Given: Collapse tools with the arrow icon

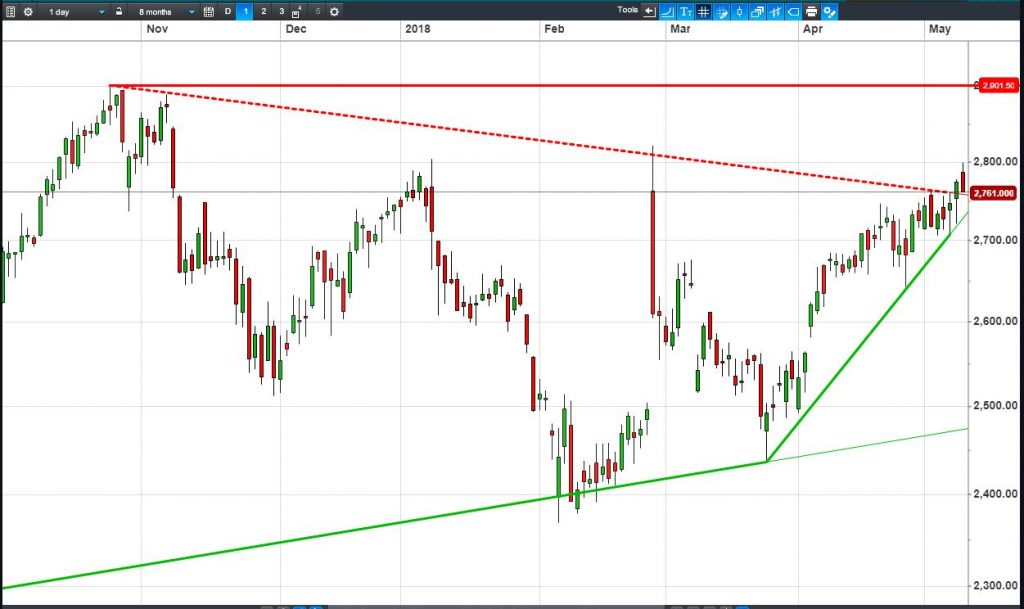Looking at the screenshot, I should (649, 11).
